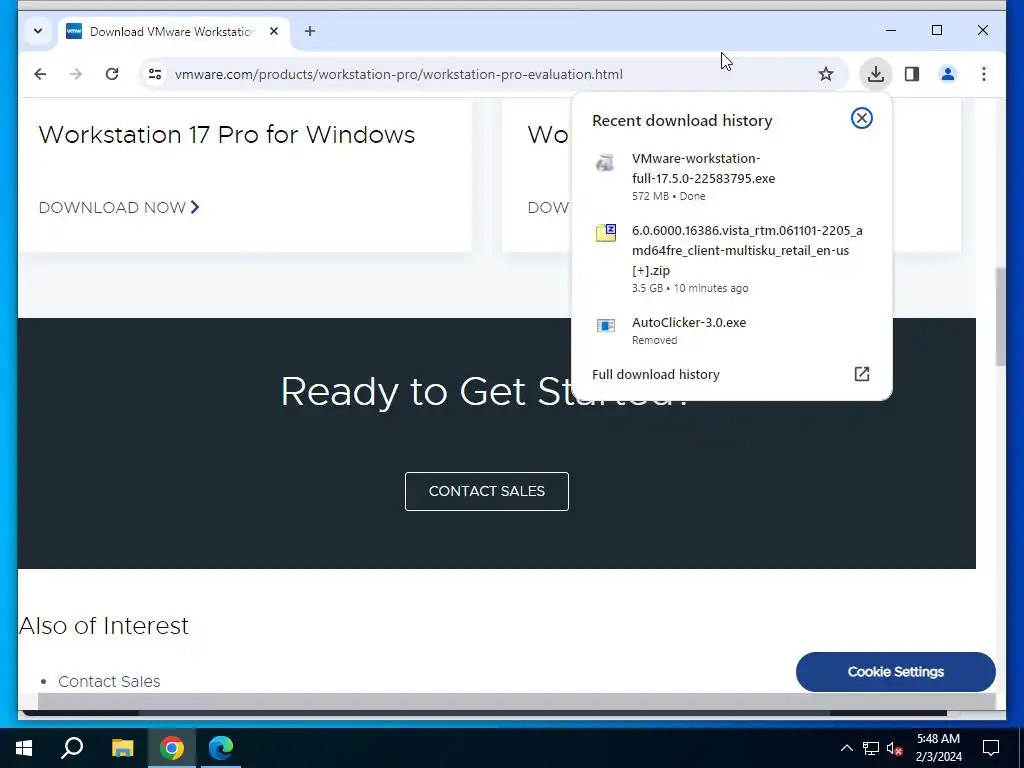Open Windows taskbar search
The height and width of the screenshot is (768, 1024).
click(72, 748)
